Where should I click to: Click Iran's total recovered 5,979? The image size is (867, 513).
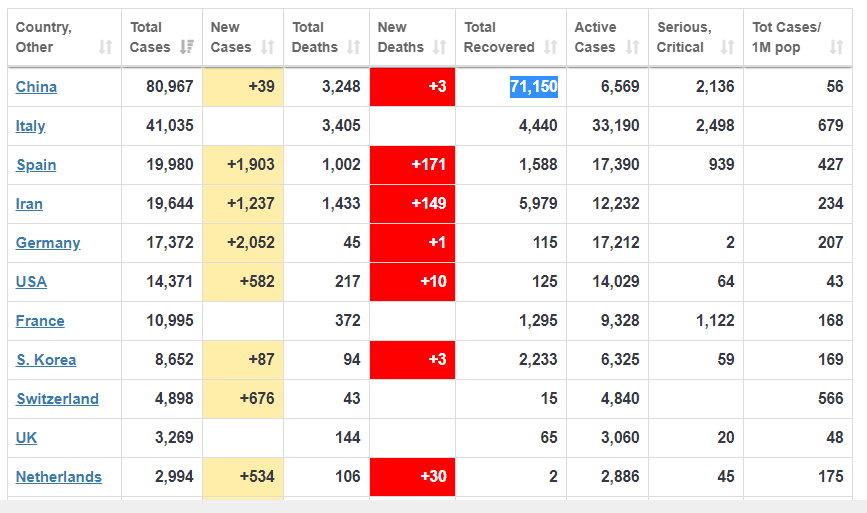(538, 203)
